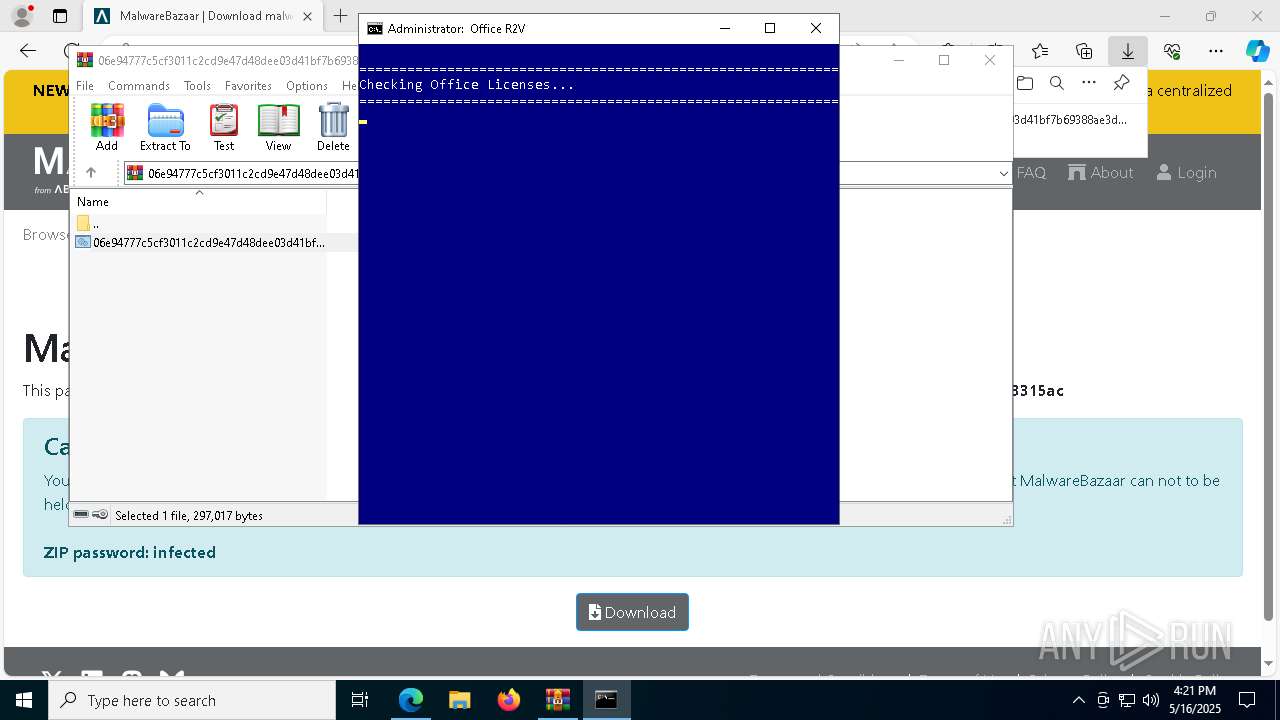Select the 06e94777c5cf3011... file in the list
Viewport: 1280px width, 720px height.
[200, 242]
